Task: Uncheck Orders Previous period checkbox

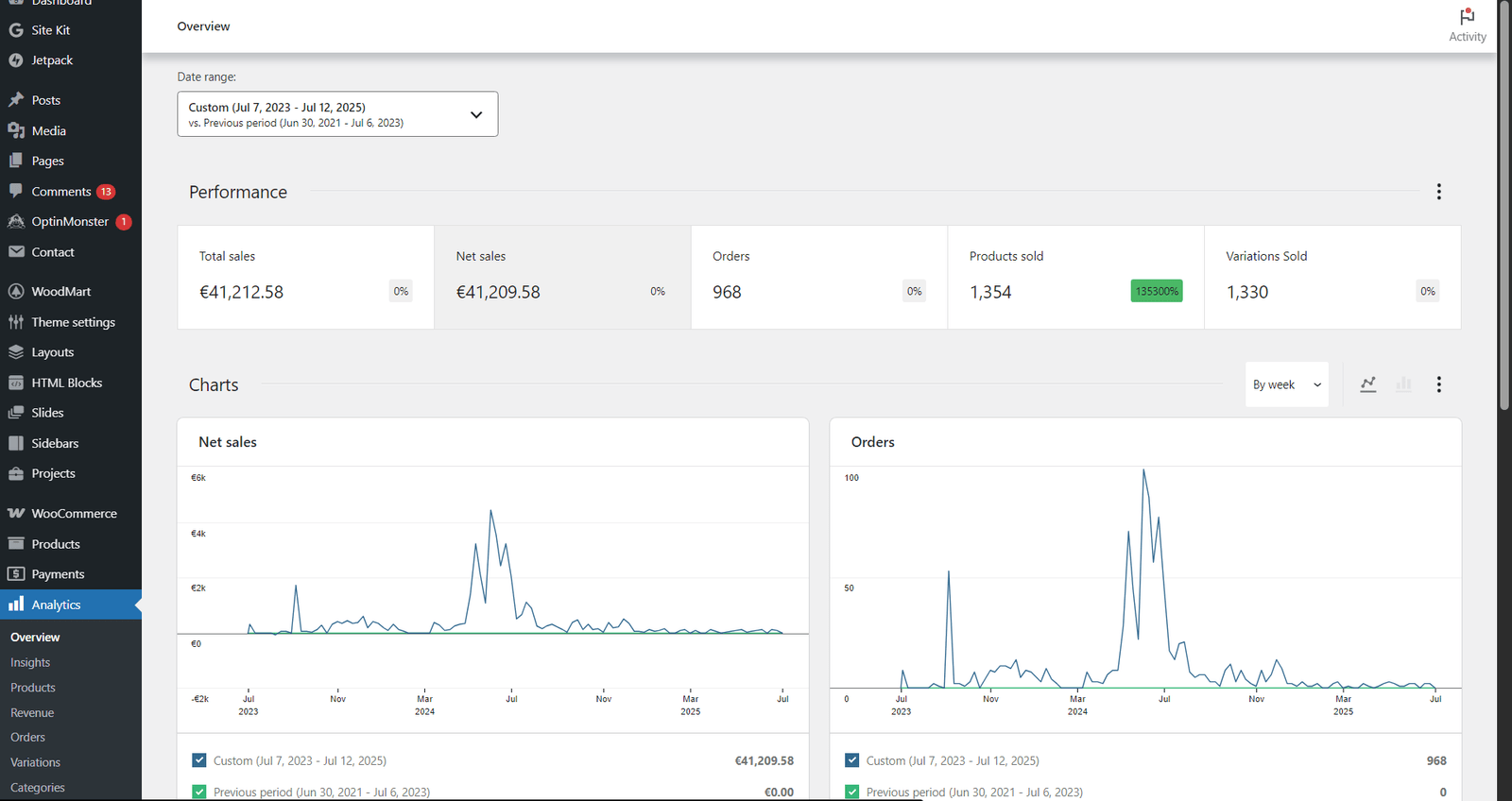Action: click(852, 792)
